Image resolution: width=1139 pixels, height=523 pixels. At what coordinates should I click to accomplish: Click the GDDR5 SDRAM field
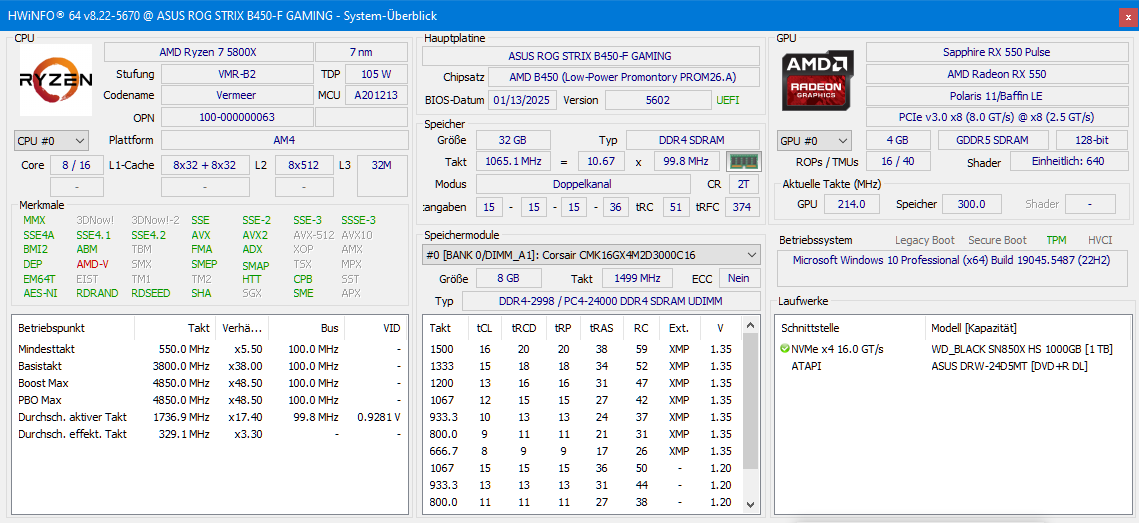(x=993, y=141)
